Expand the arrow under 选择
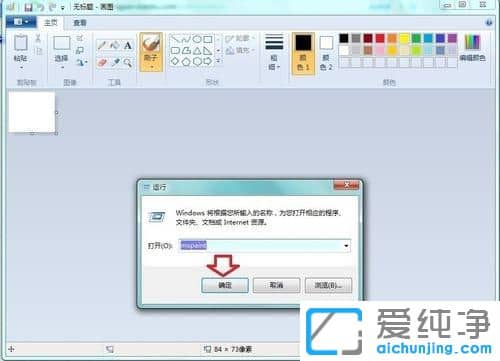Viewport: 500px width, 361px height. [62, 68]
